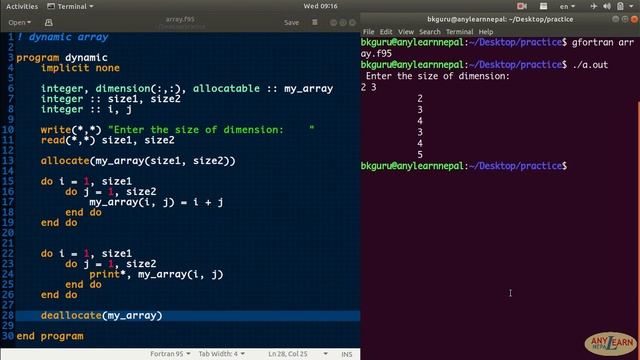Click on 'integer :: i, j' declaration line

click(86, 109)
